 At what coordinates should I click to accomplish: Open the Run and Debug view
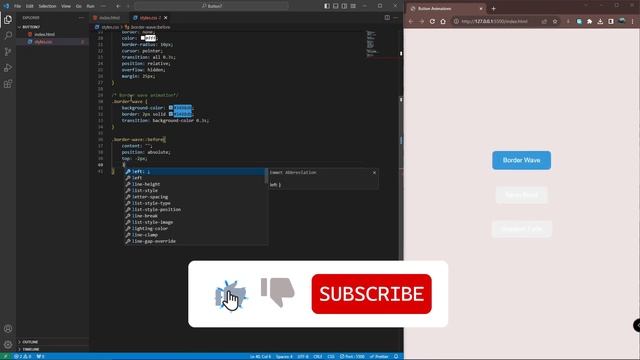pos(8,68)
